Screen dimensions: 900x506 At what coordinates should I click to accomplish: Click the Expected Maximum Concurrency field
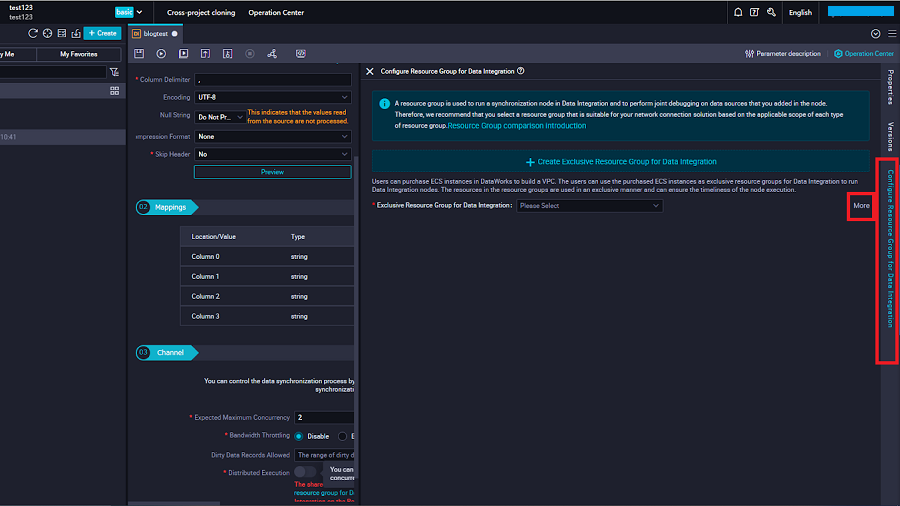click(323, 417)
